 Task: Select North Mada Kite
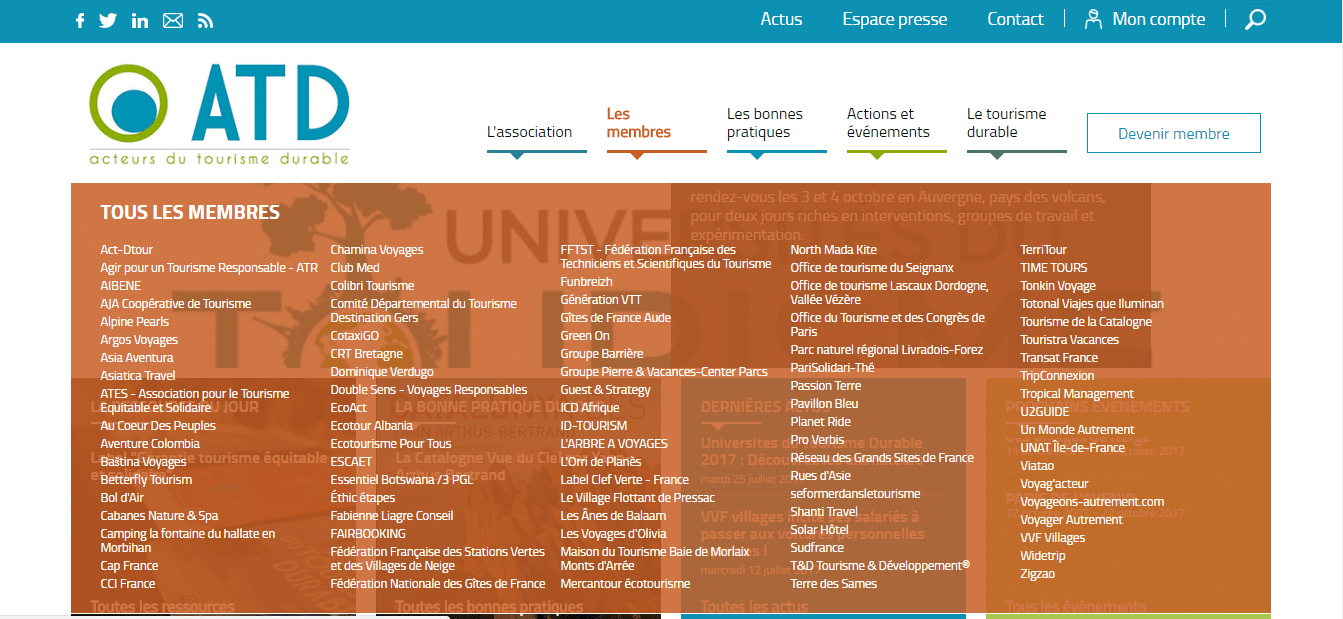coord(834,250)
